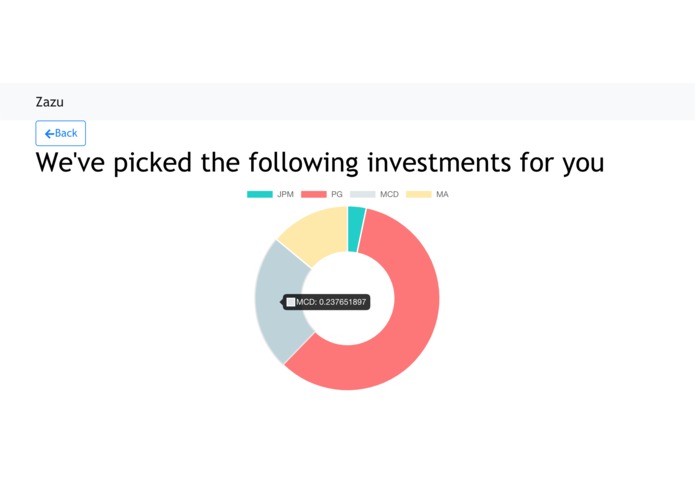Click the MA legend label
Image resolution: width=695 pixels, height=494 pixels.
[x=442, y=194]
